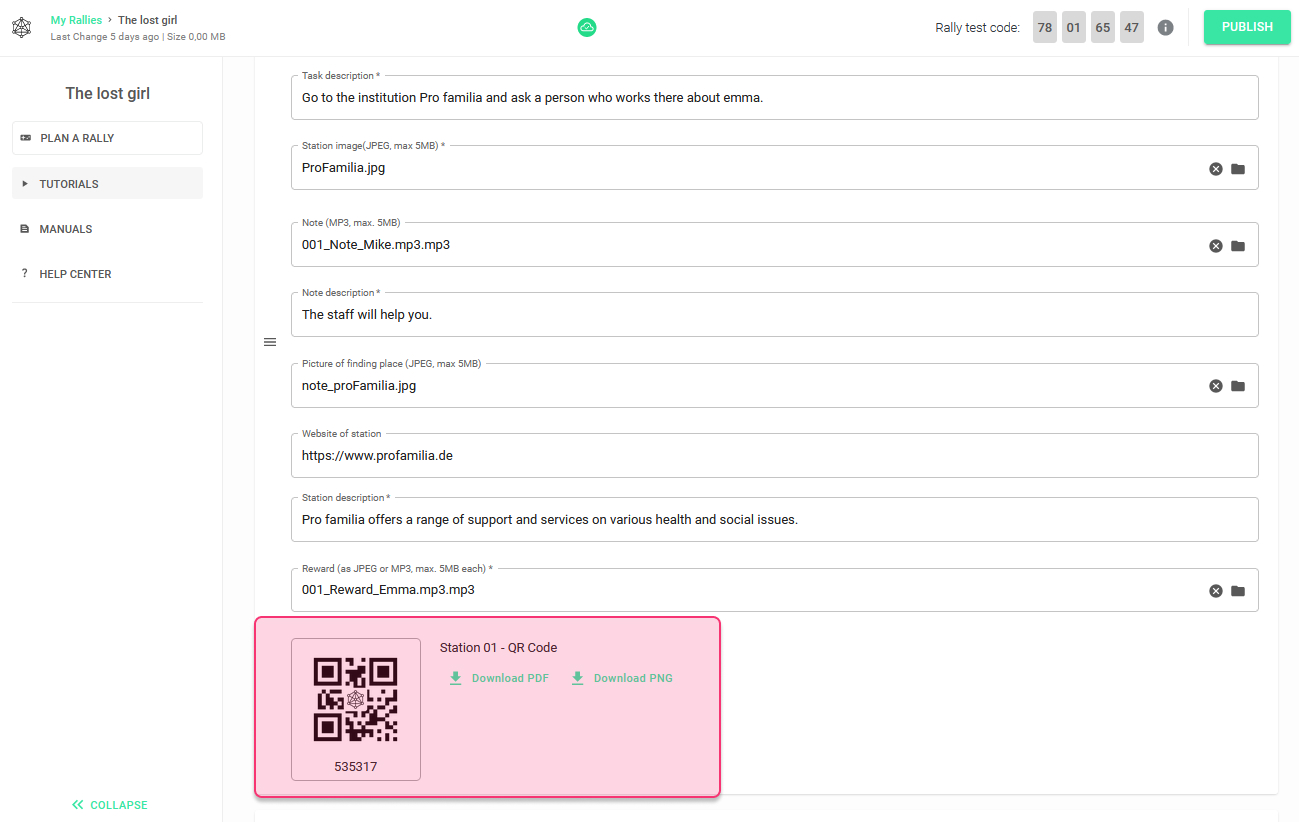The height and width of the screenshot is (822, 1299).
Task: Download the Station 01 QR code PDF
Action: point(499,678)
